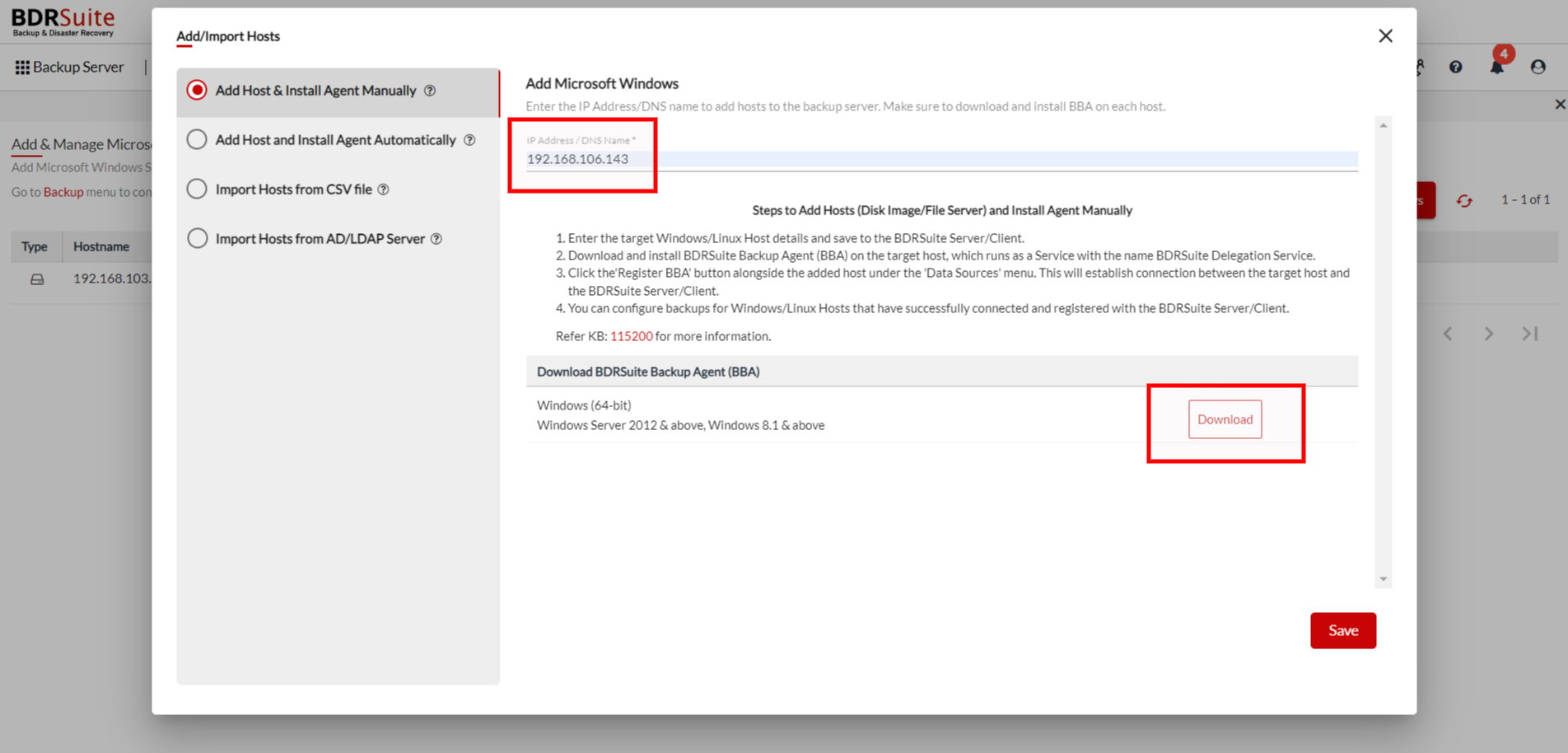Go to previous page of hosts
This screenshot has height=753, width=1568.
pos(1448,334)
